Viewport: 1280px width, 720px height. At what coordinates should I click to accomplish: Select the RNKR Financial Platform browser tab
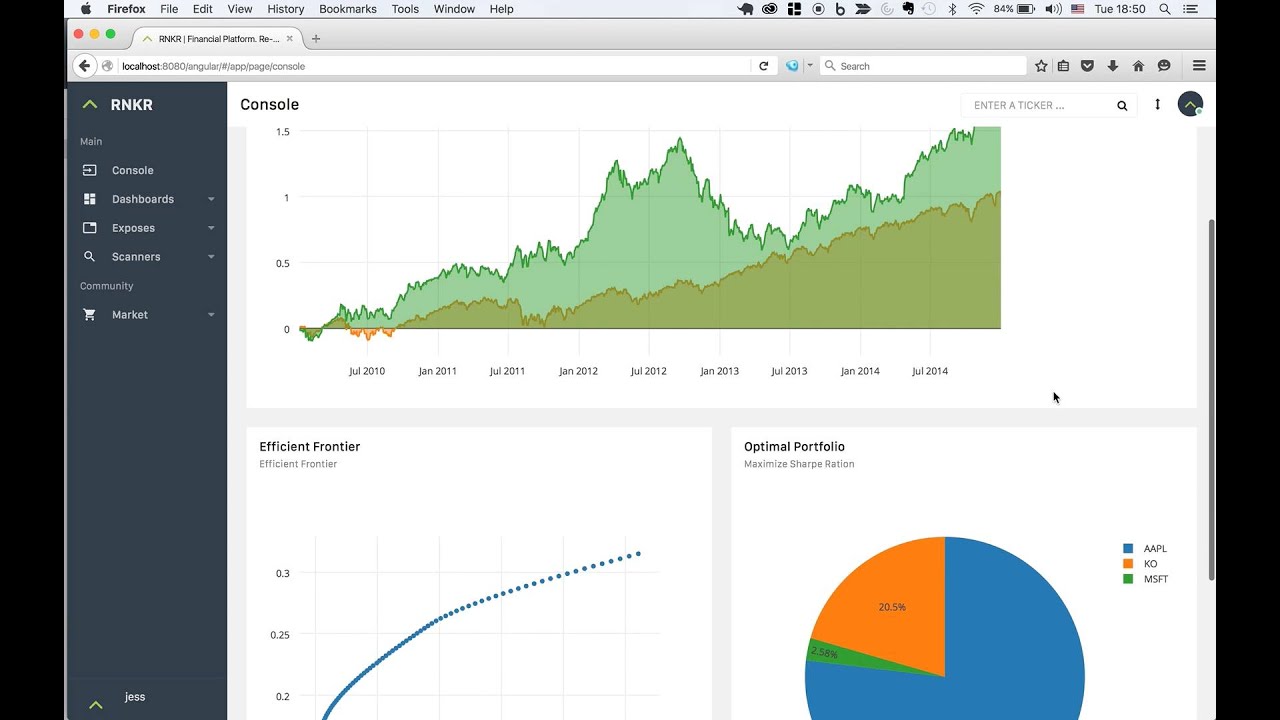coord(216,39)
